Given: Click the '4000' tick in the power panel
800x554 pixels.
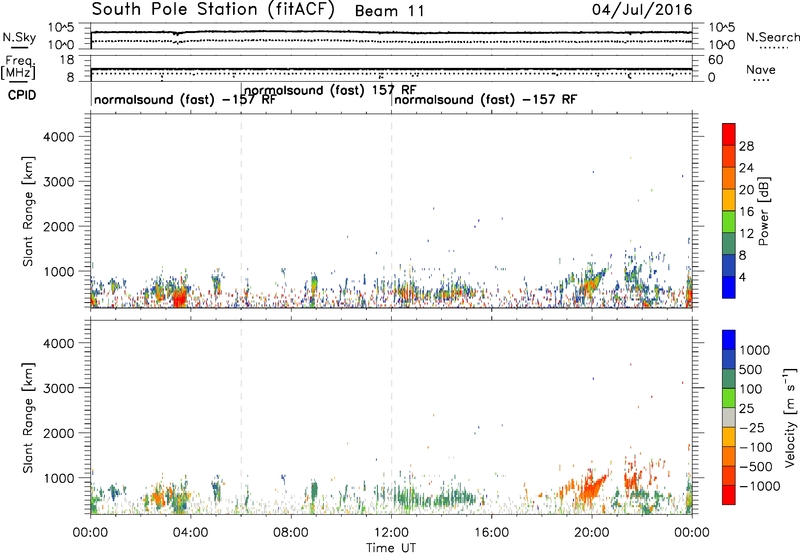Looking at the screenshot, I should click(x=58, y=137).
